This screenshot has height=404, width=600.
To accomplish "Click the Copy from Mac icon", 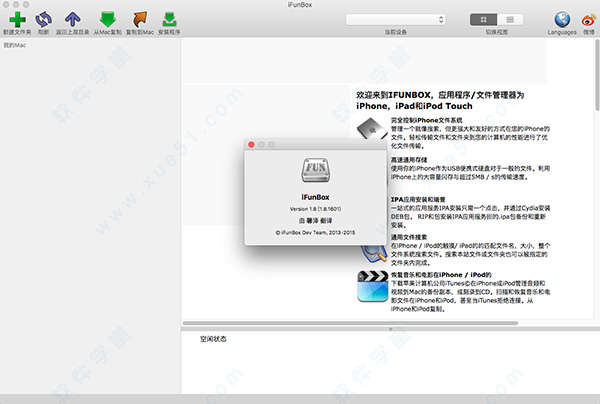I will 107,18.
